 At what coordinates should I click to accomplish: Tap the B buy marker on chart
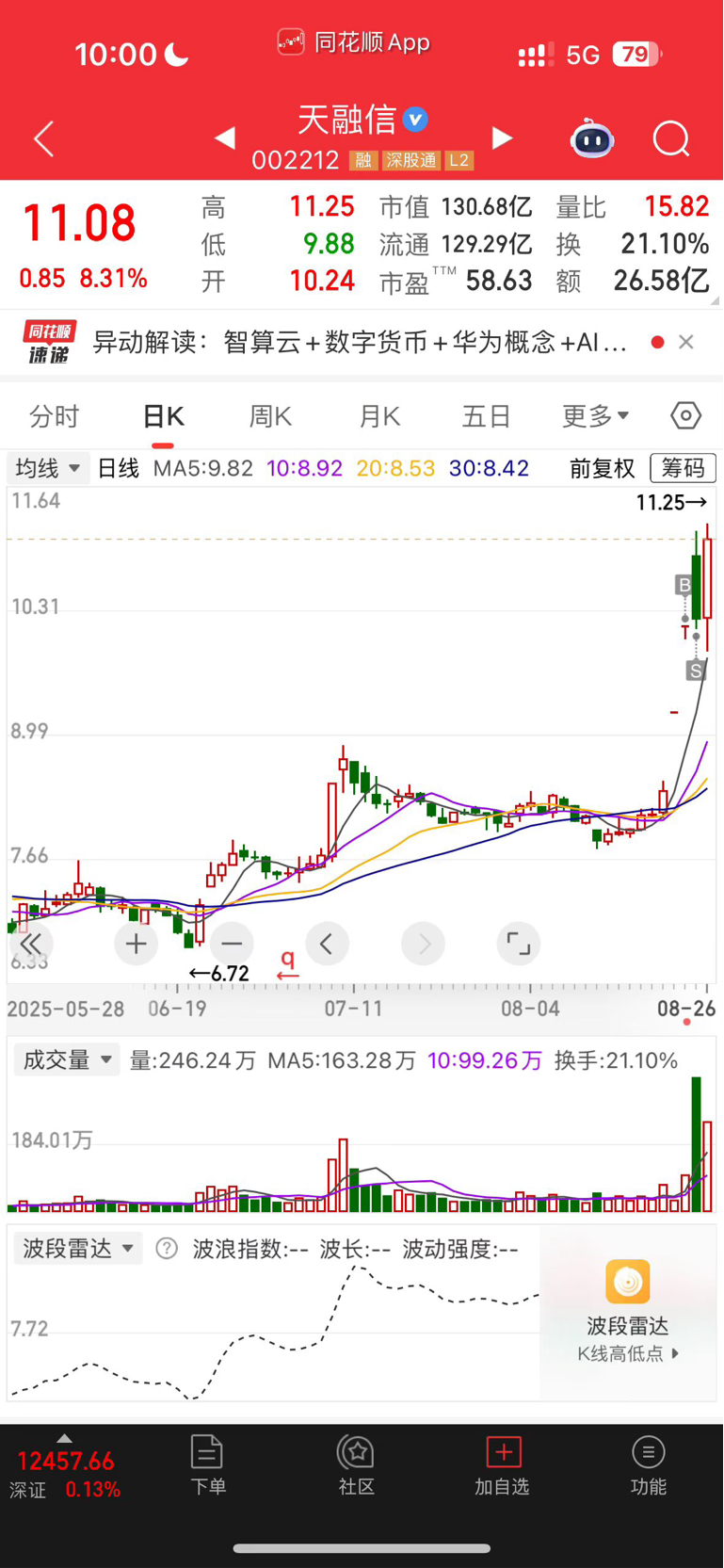[684, 586]
